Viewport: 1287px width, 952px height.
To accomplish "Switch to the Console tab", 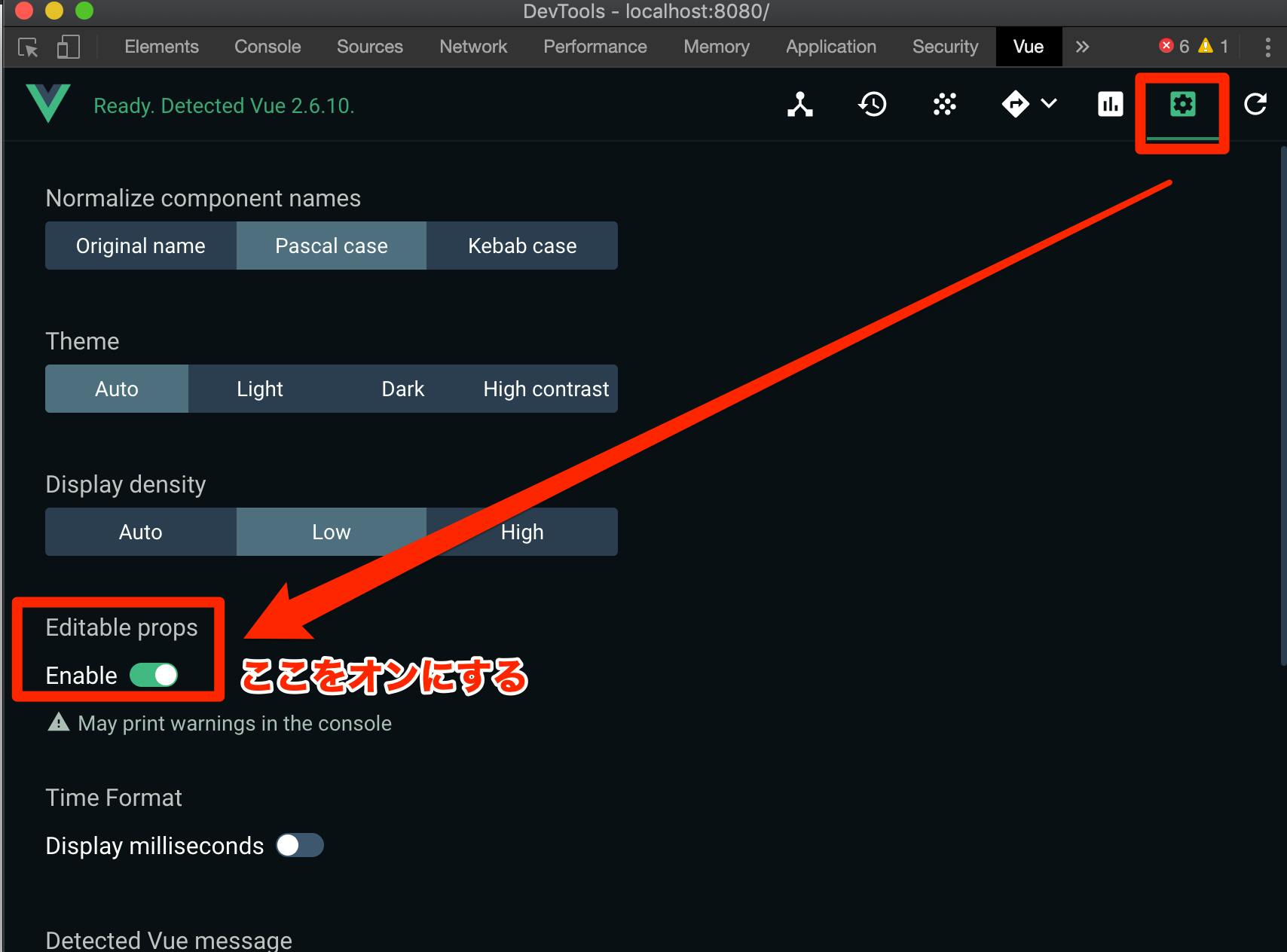I will [x=267, y=47].
